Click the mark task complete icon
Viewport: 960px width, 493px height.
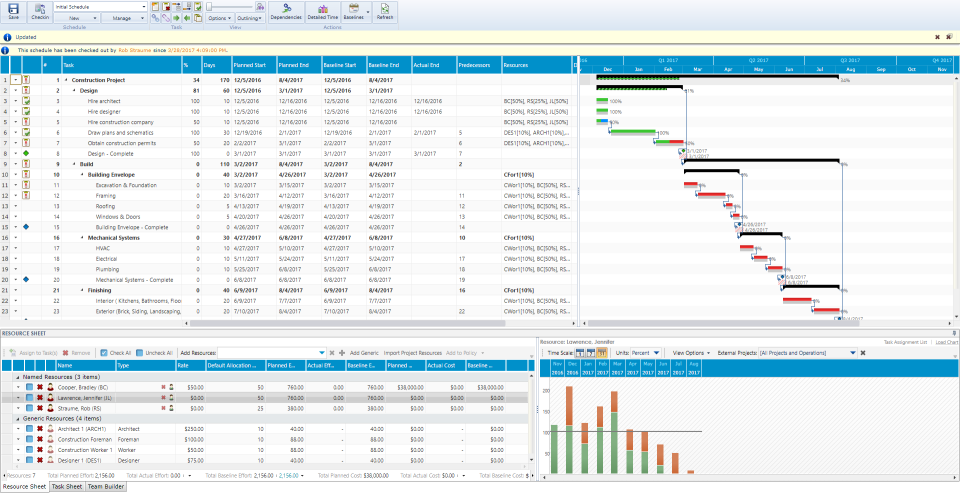198,7
